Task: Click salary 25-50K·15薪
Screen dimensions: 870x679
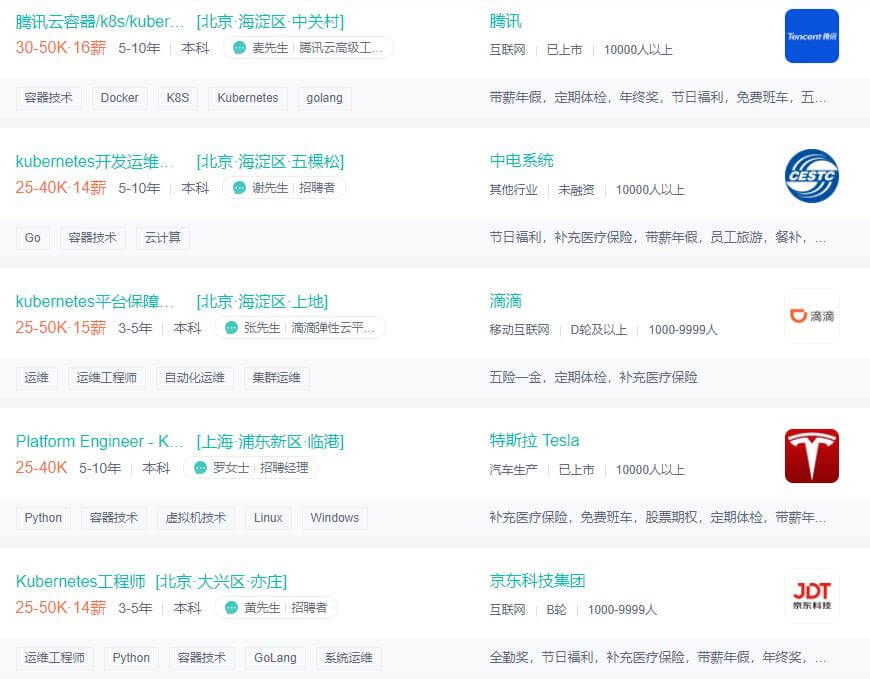Action: [60, 328]
